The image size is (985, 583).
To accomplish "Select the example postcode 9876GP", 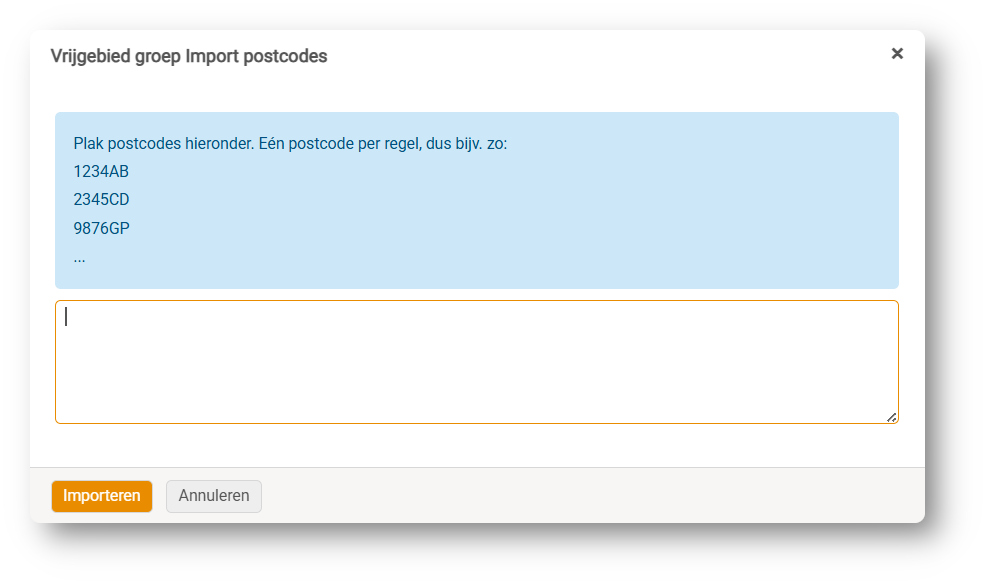I will point(101,228).
